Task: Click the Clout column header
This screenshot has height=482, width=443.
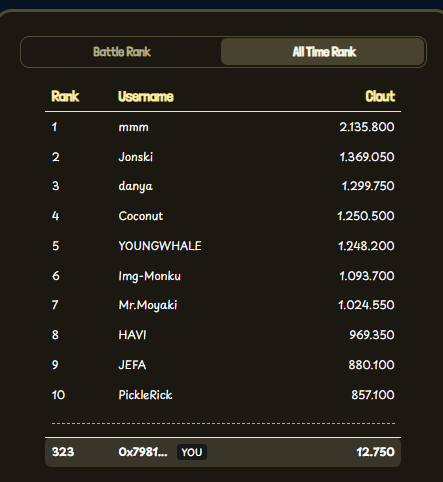Action: coord(380,96)
